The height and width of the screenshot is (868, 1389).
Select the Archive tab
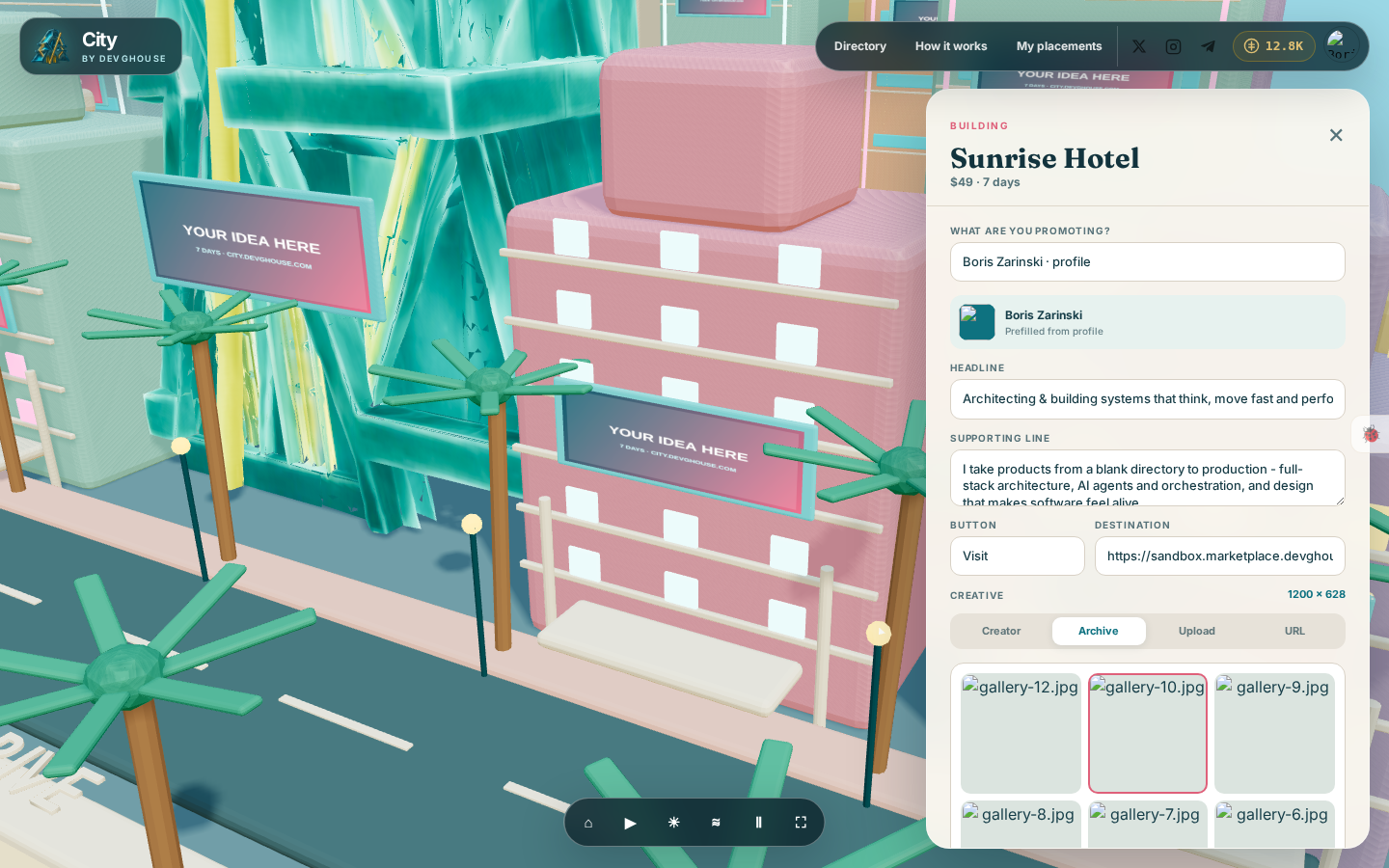[x=1099, y=631]
